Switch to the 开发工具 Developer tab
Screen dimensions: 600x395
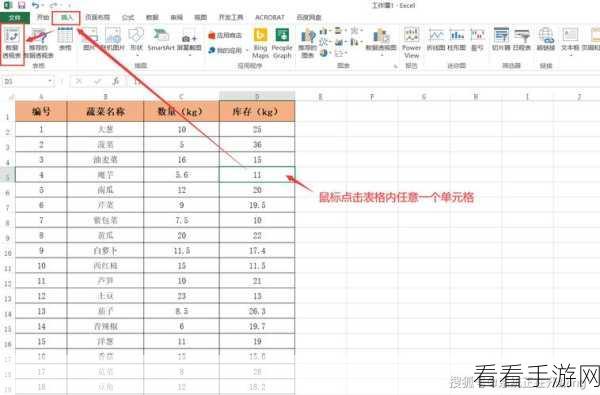click(x=231, y=17)
